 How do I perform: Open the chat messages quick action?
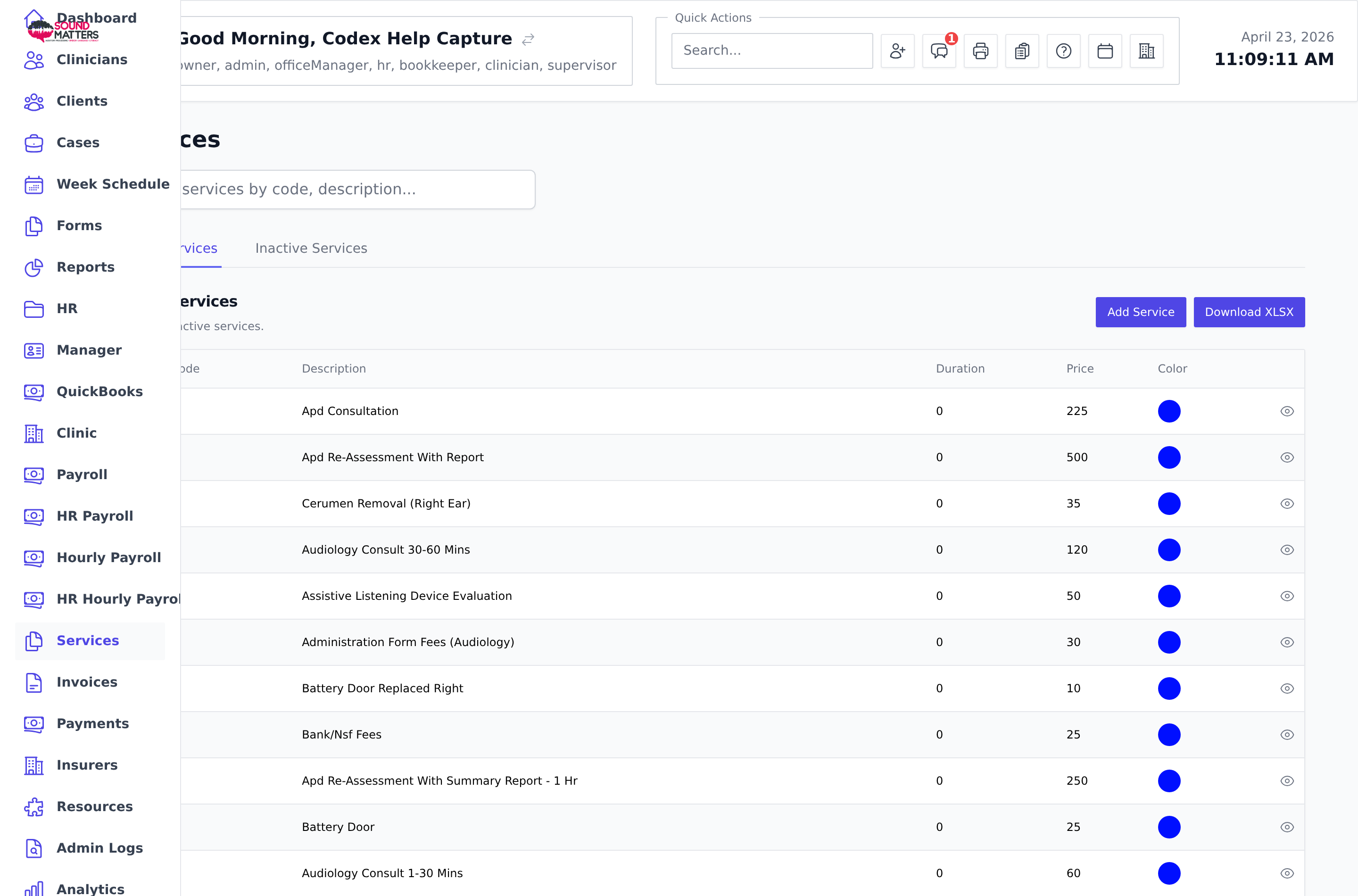(x=939, y=51)
